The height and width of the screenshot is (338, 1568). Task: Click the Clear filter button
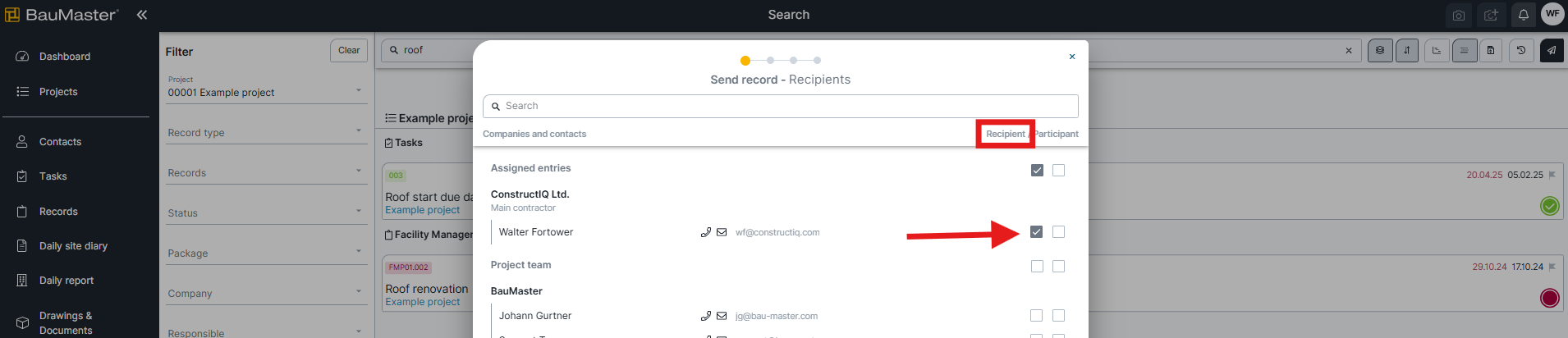[x=349, y=51]
